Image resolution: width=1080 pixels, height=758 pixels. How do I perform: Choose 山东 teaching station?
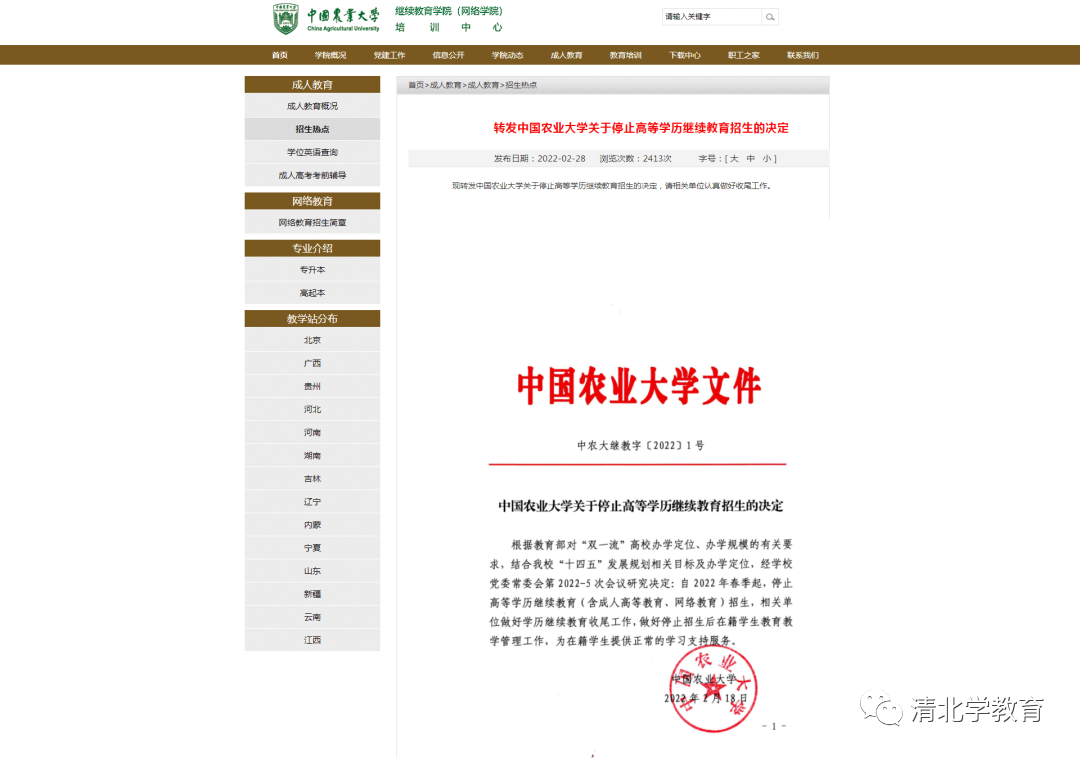tap(312, 571)
